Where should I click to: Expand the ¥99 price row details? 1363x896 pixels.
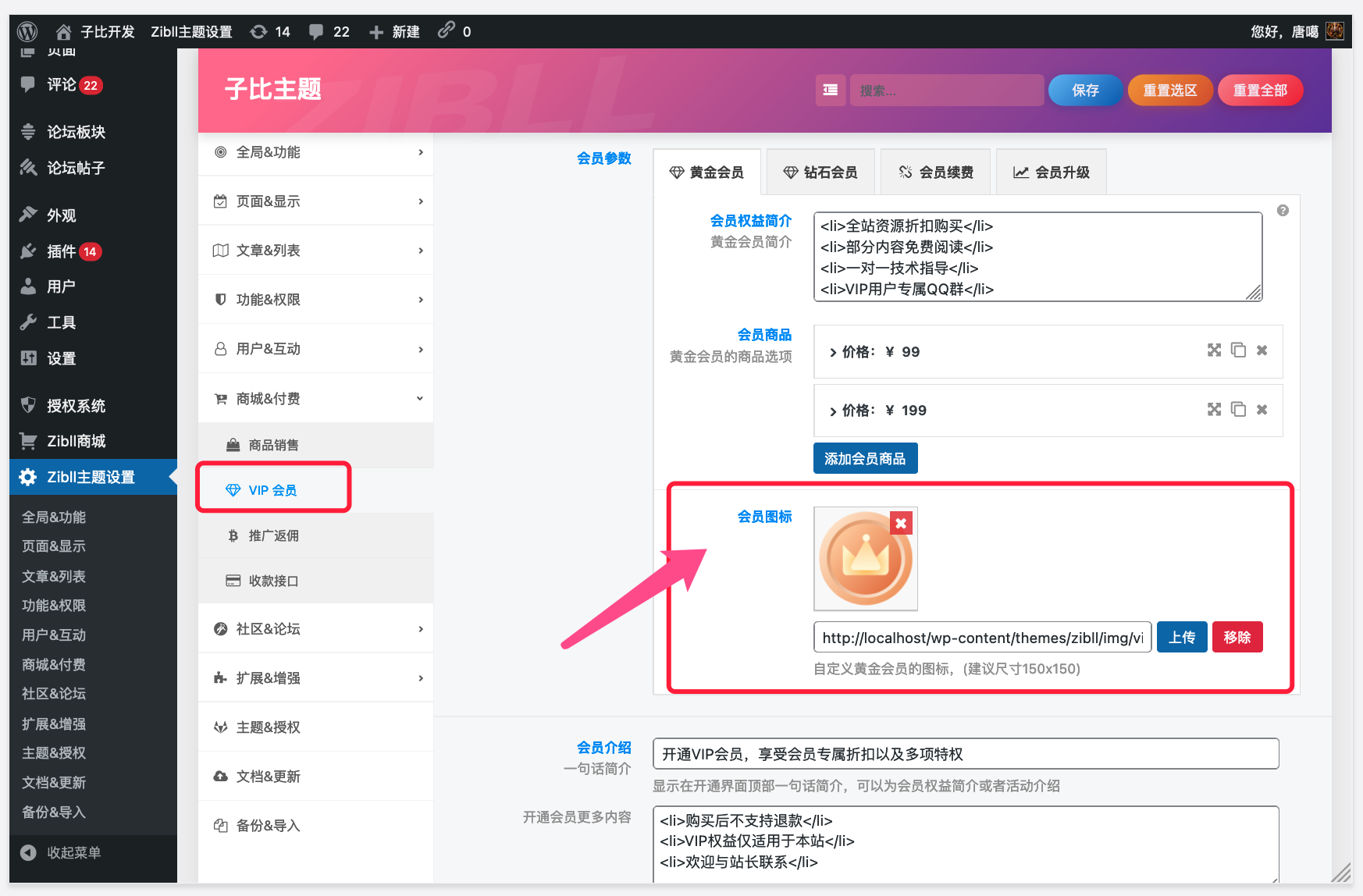point(834,352)
